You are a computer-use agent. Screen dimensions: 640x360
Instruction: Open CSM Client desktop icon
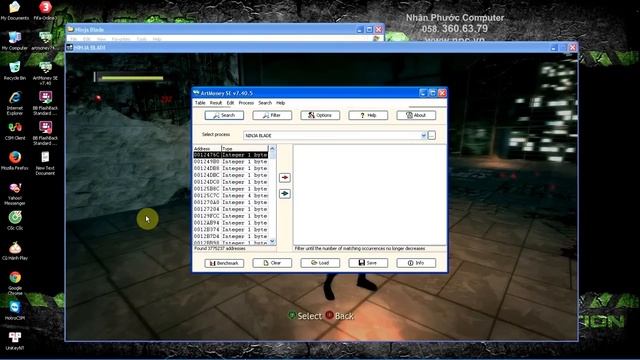[x=15, y=131]
